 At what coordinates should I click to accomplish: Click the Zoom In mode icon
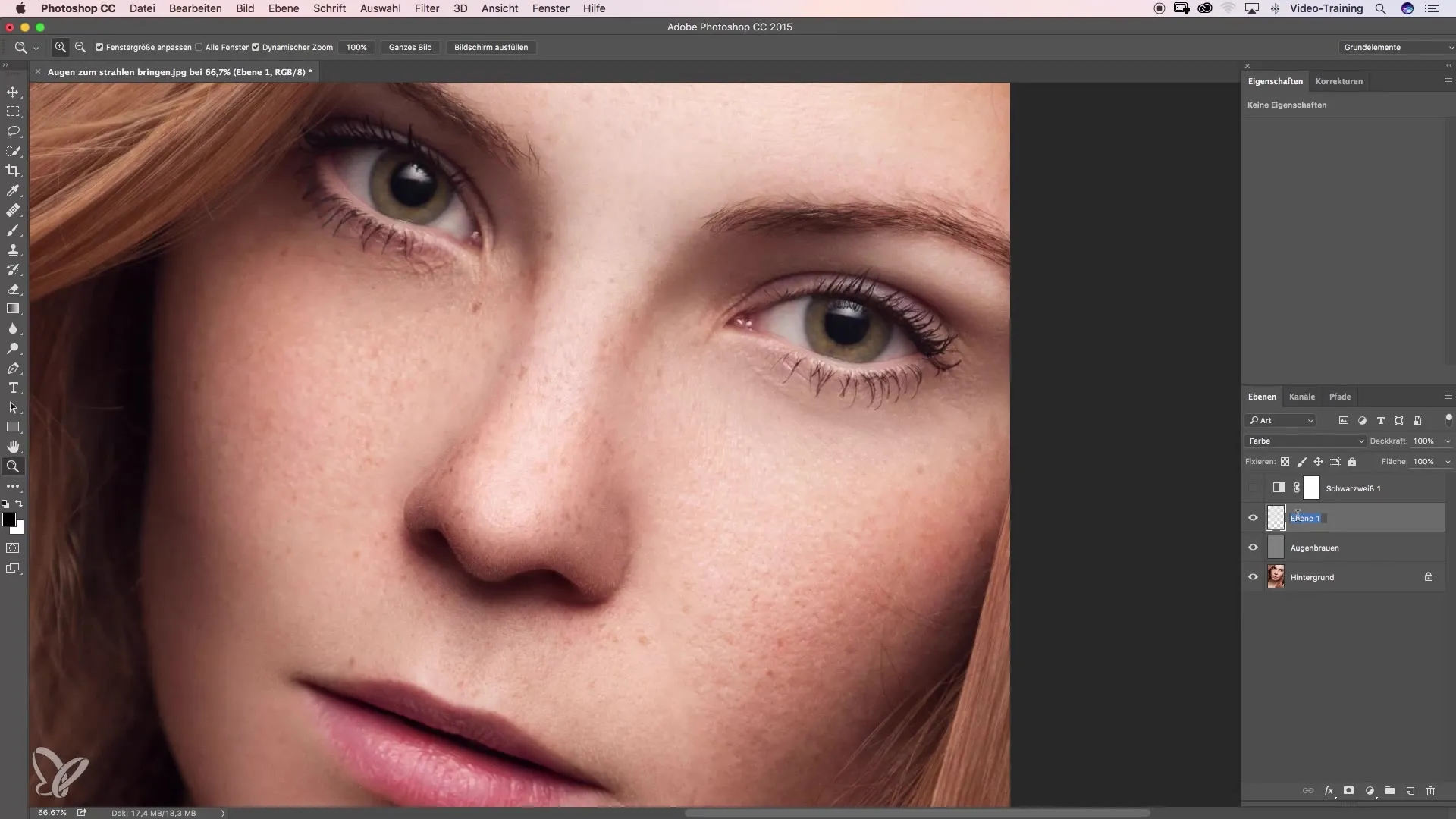(61, 47)
